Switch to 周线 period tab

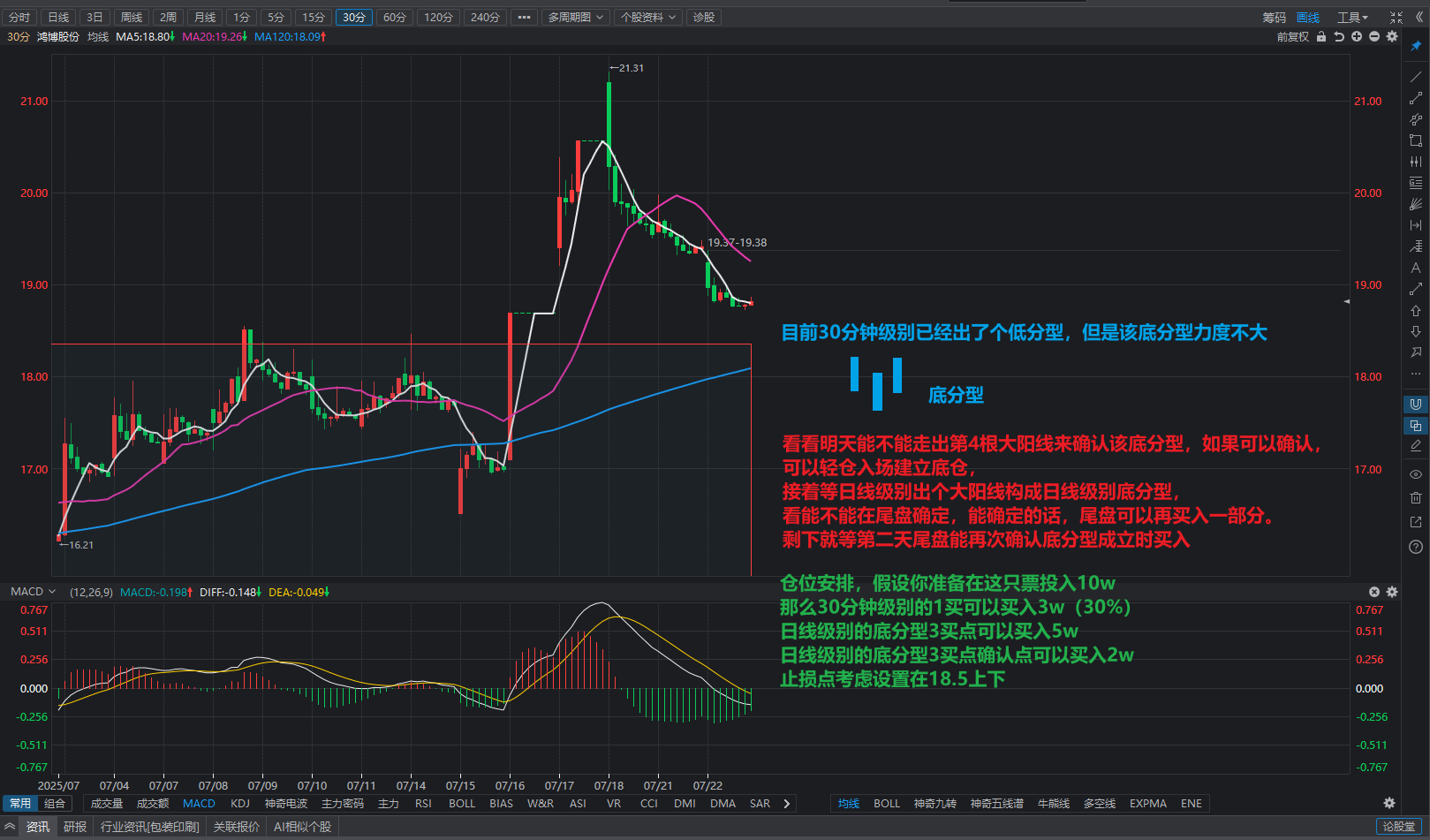pyautogui.click(x=131, y=18)
